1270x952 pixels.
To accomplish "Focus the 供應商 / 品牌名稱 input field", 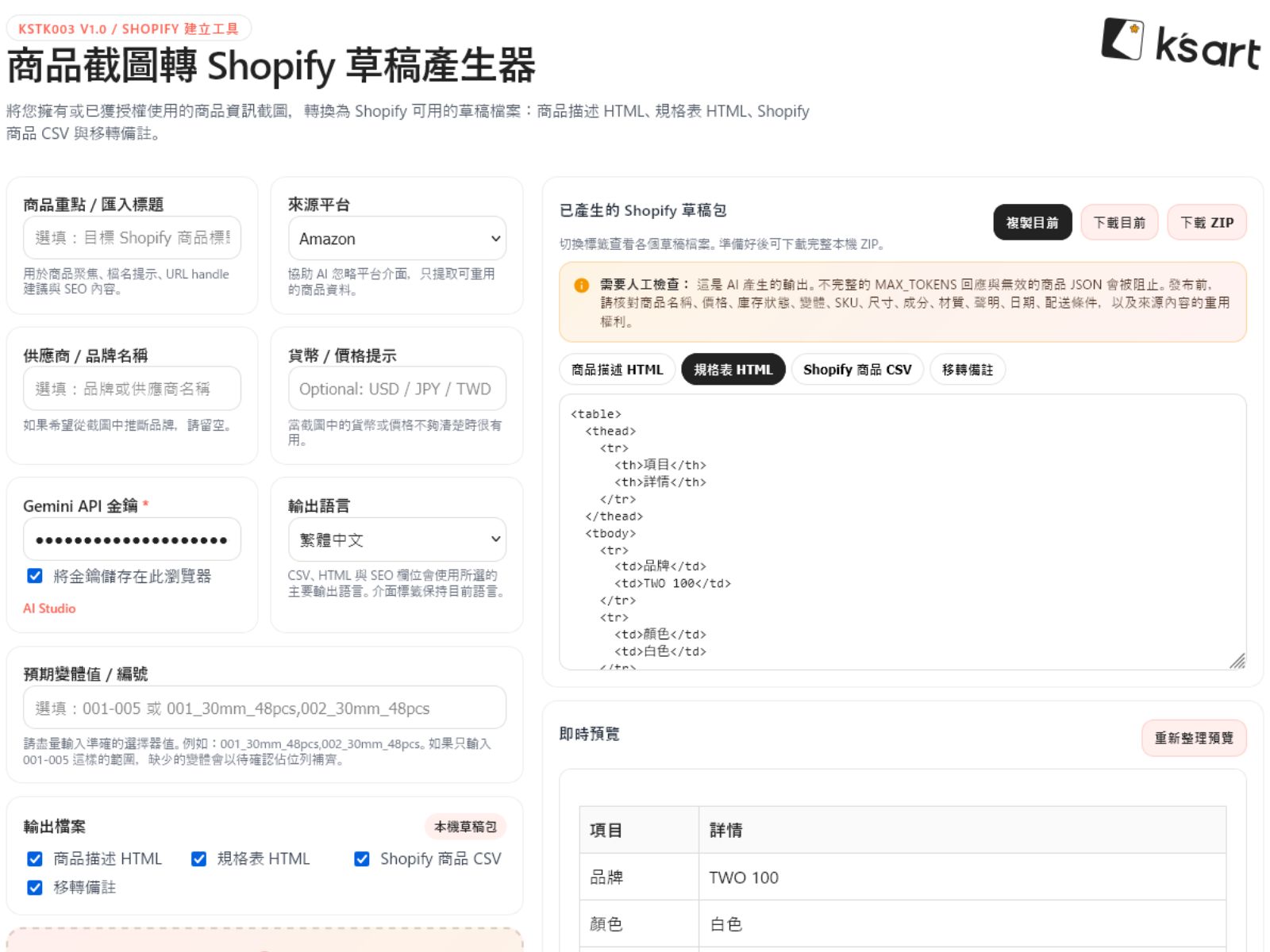I will pyautogui.click(x=132, y=389).
